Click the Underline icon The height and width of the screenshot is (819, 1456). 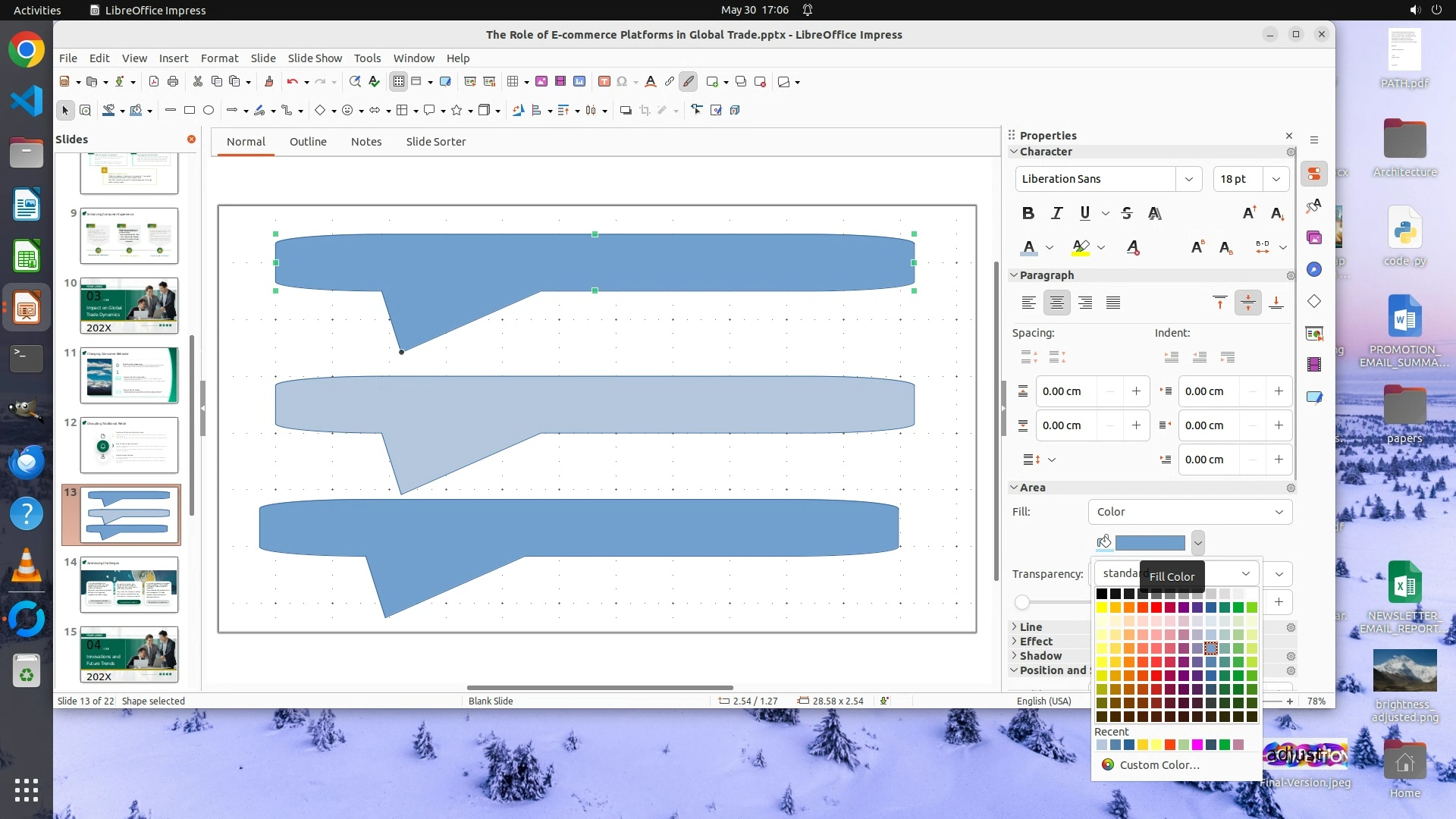(1084, 213)
